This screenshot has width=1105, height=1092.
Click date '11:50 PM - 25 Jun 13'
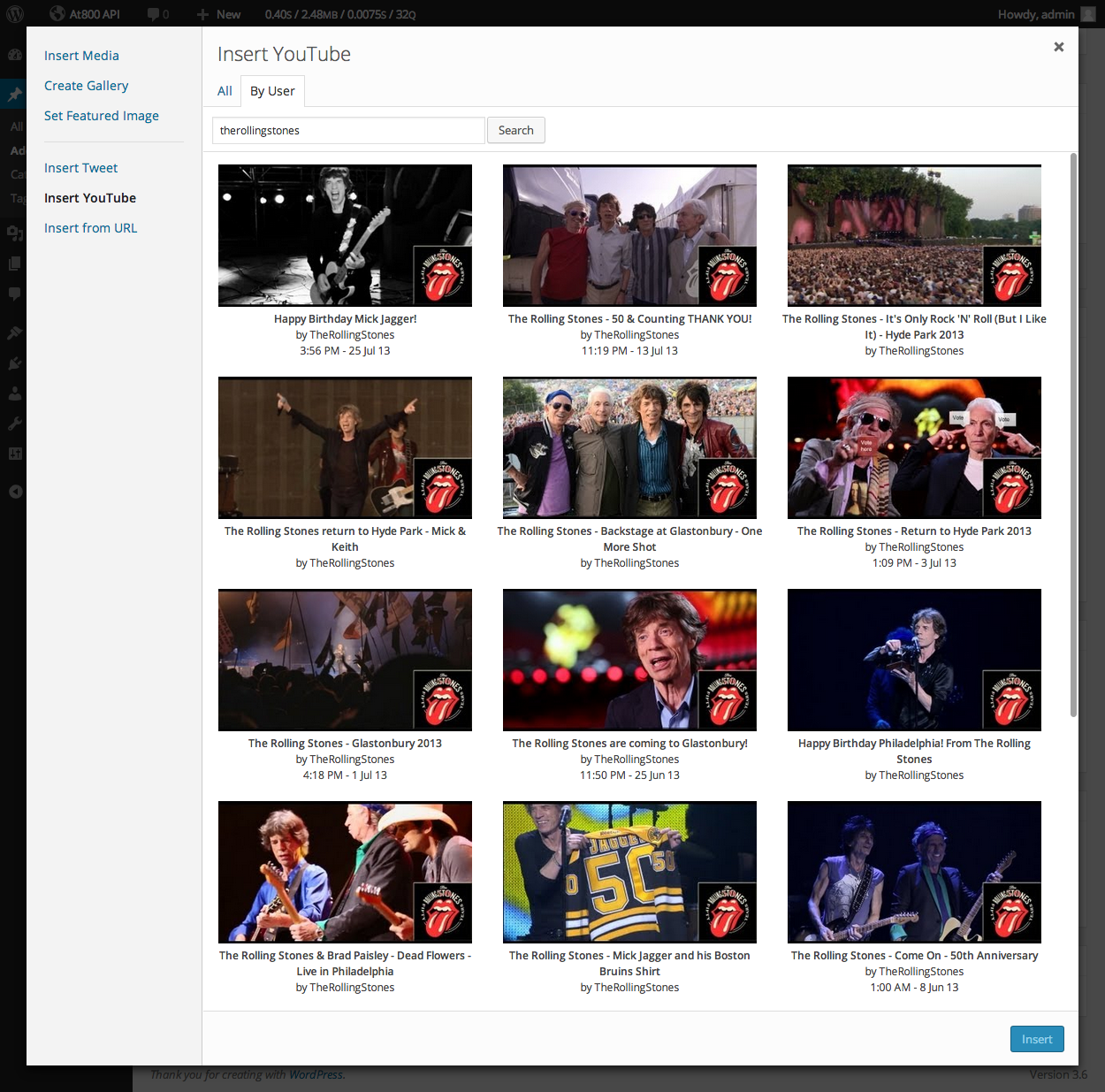[629, 775]
